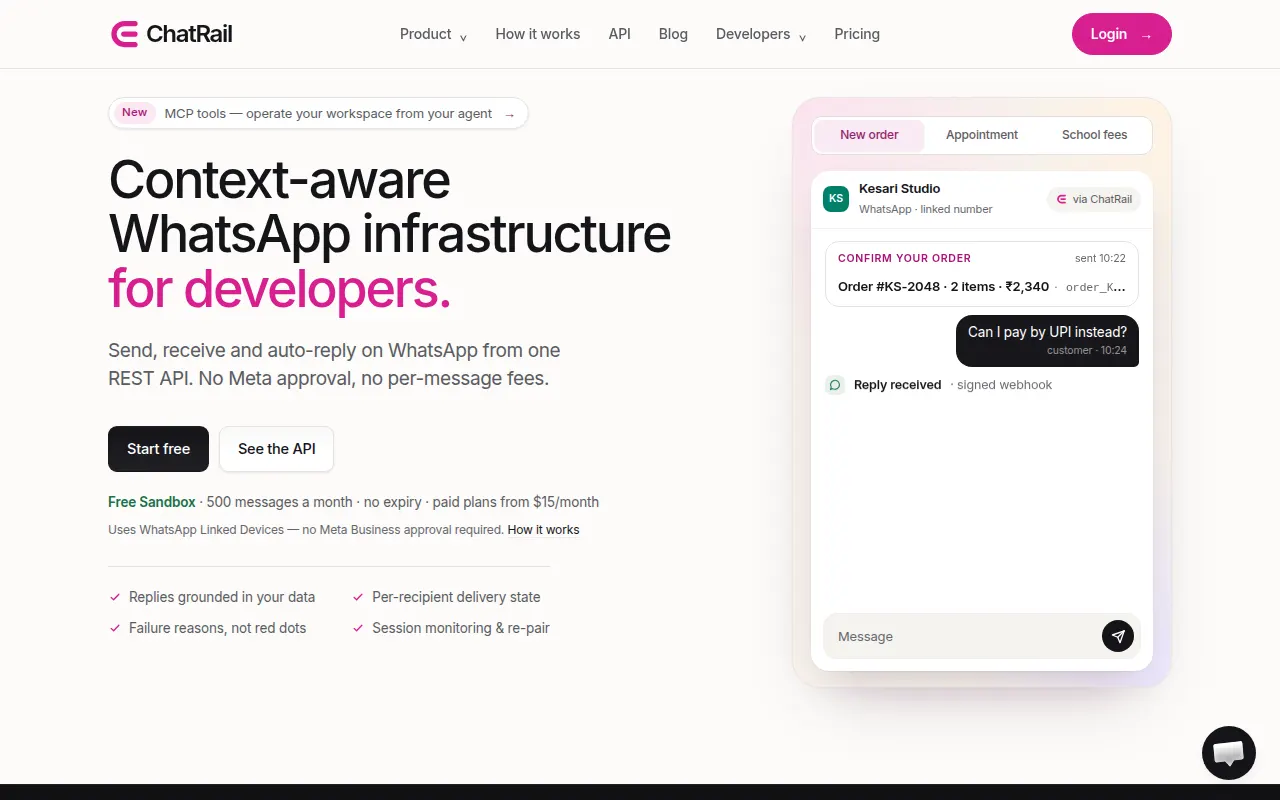This screenshot has height=800, width=1280.
Task: Click the 'Can I pay by UPI instead?' bubble
Action: [1047, 340]
